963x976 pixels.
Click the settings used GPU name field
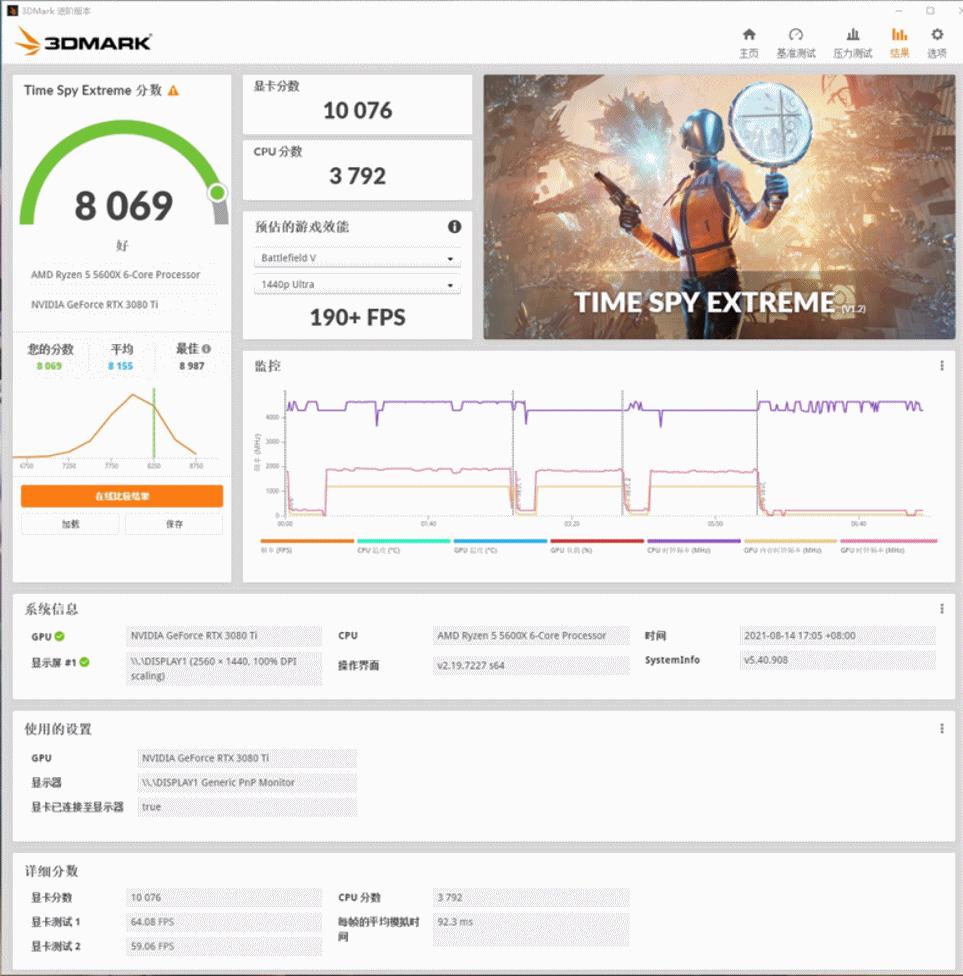(x=247, y=758)
